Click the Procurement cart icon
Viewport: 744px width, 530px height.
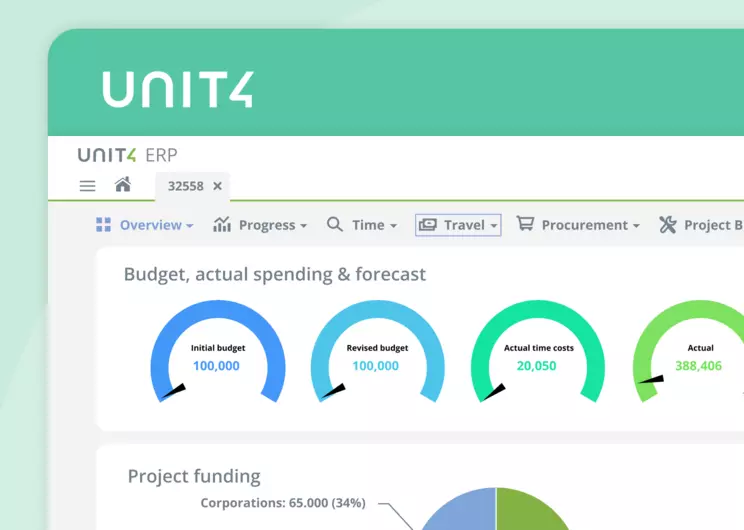point(525,223)
